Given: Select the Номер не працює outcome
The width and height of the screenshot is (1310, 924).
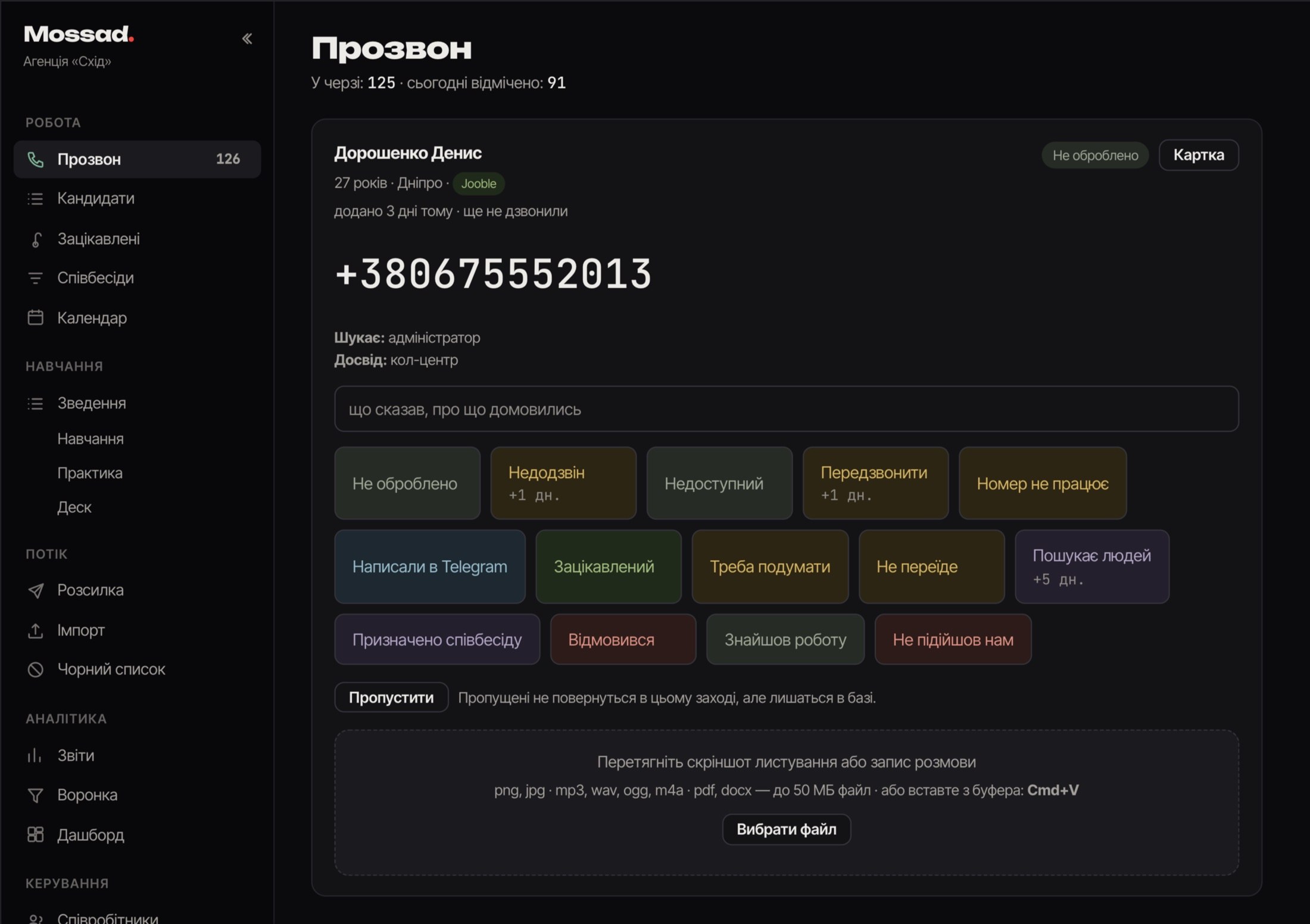Looking at the screenshot, I should pyautogui.click(x=1043, y=483).
